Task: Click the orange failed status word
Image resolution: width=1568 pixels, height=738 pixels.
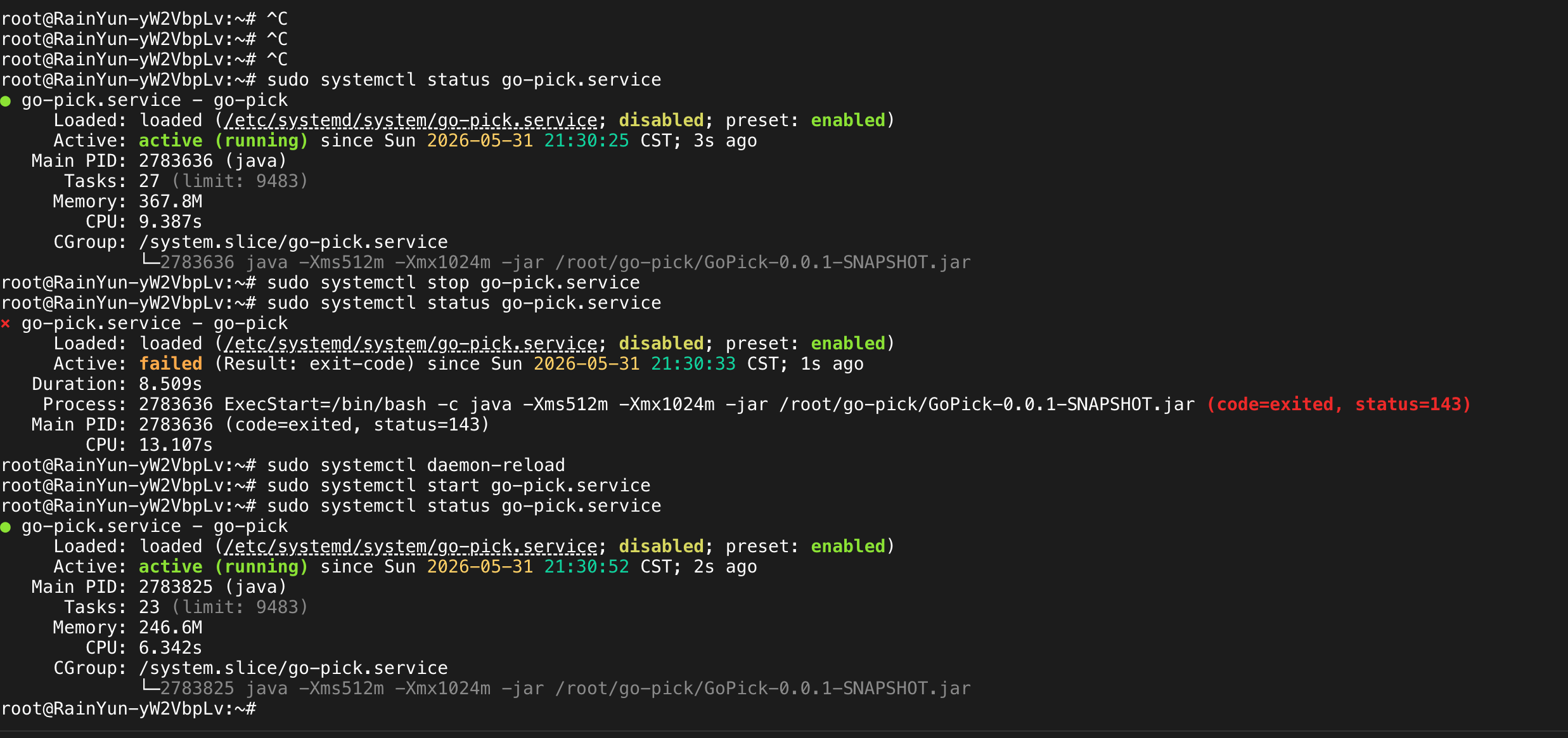Action: tap(170, 364)
